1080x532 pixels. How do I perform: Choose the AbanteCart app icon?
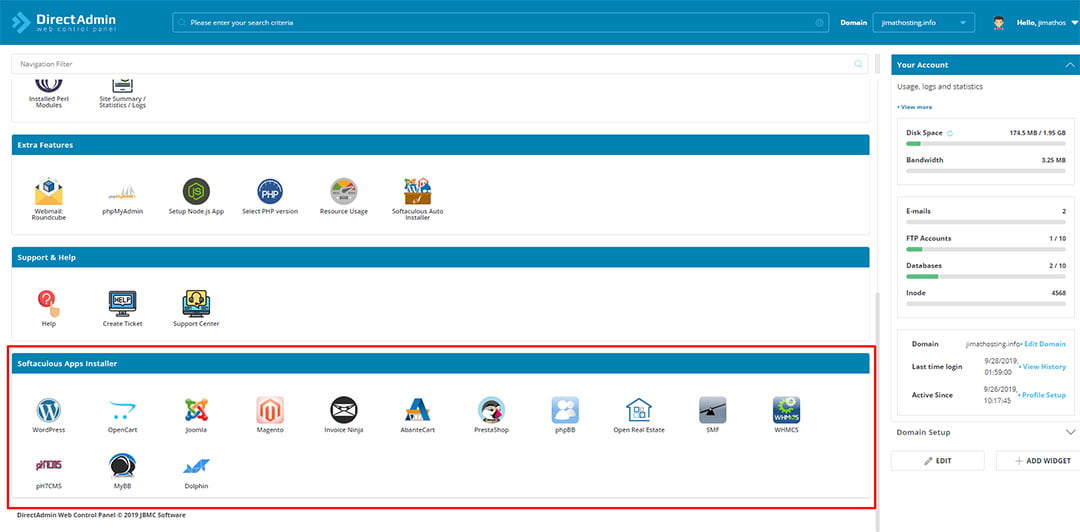tap(417, 411)
